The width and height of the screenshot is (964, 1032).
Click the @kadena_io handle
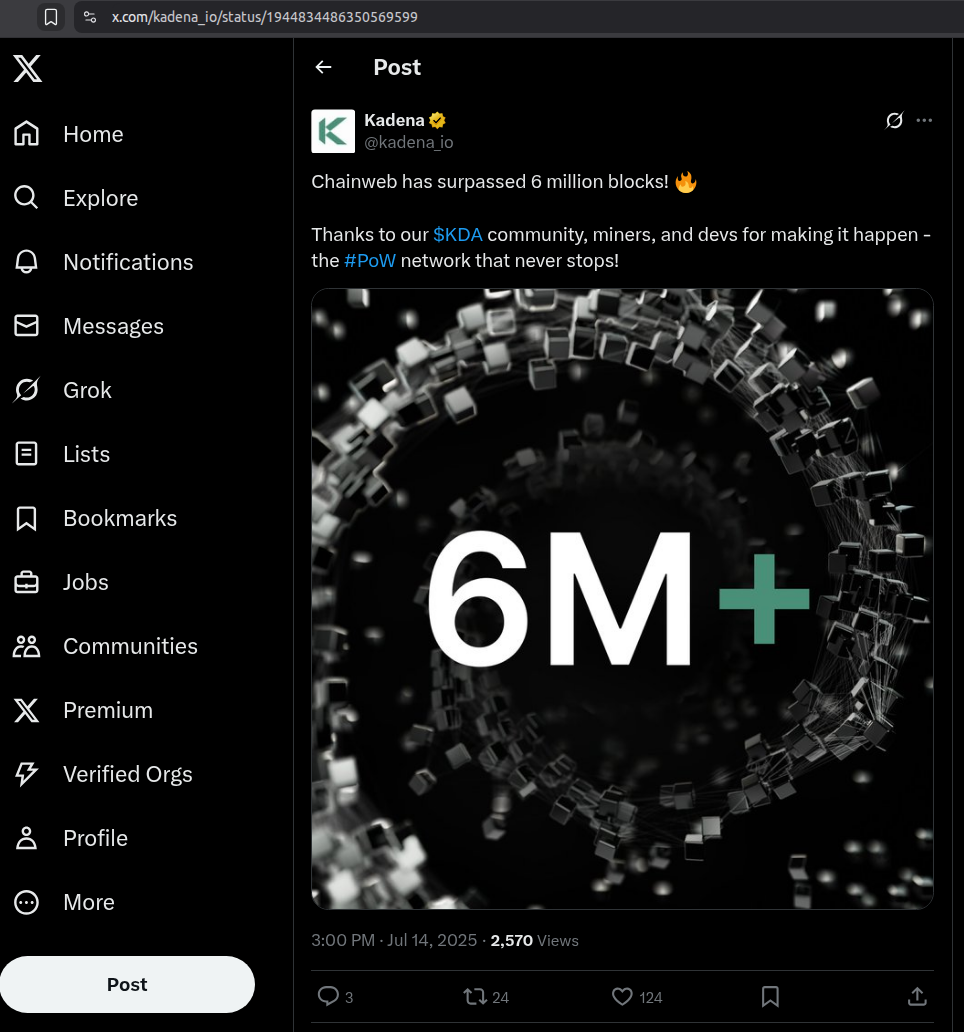pyautogui.click(x=409, y=142)
